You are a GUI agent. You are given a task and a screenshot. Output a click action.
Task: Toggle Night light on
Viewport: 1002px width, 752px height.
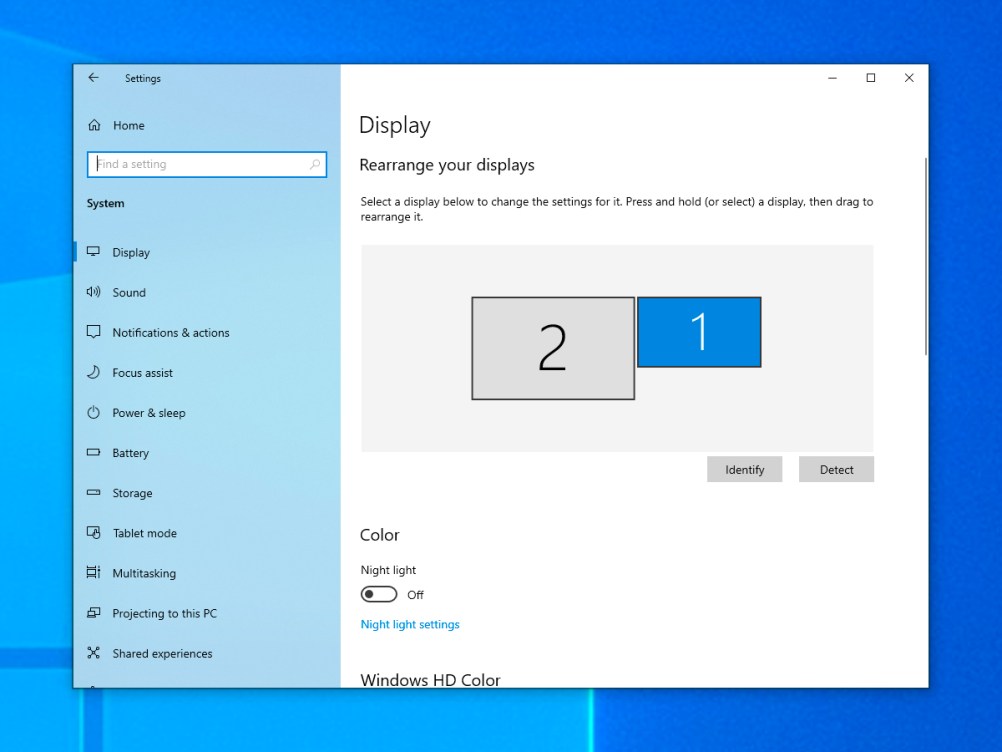[379, 594]
